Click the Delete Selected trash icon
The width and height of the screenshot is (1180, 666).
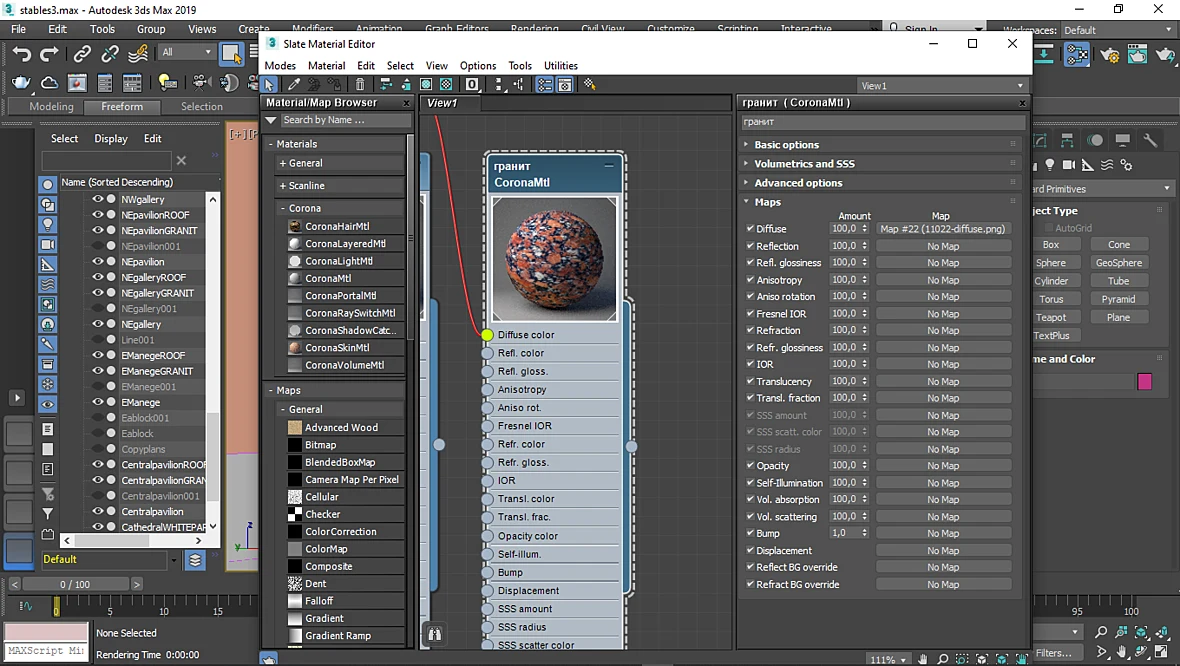pos(360,84)
